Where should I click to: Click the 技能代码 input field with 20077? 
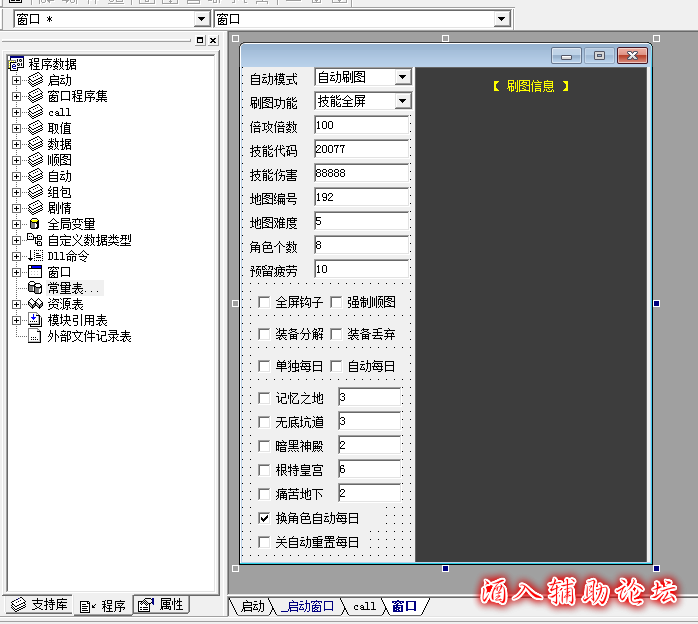point(360,149)
